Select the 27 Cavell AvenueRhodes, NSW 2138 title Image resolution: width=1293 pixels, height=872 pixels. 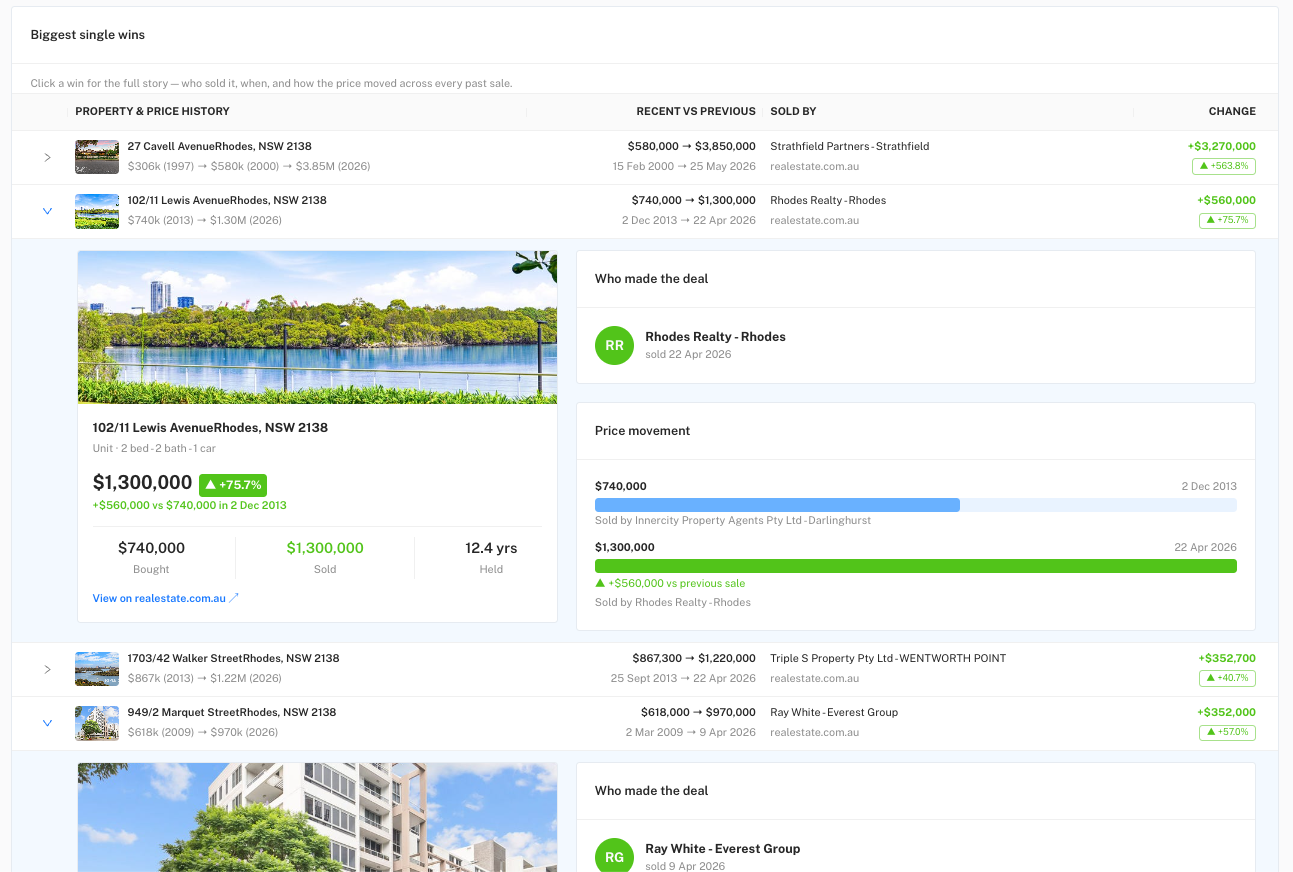(x=219, y=146)
